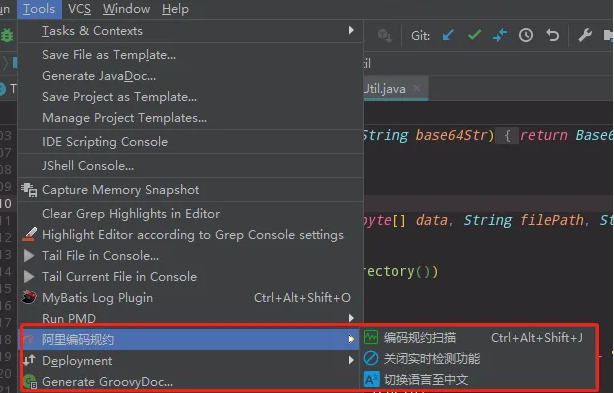Click the Deployment arrows icon
The height and width of the screenshot is (393, 614).
(29, 360)
